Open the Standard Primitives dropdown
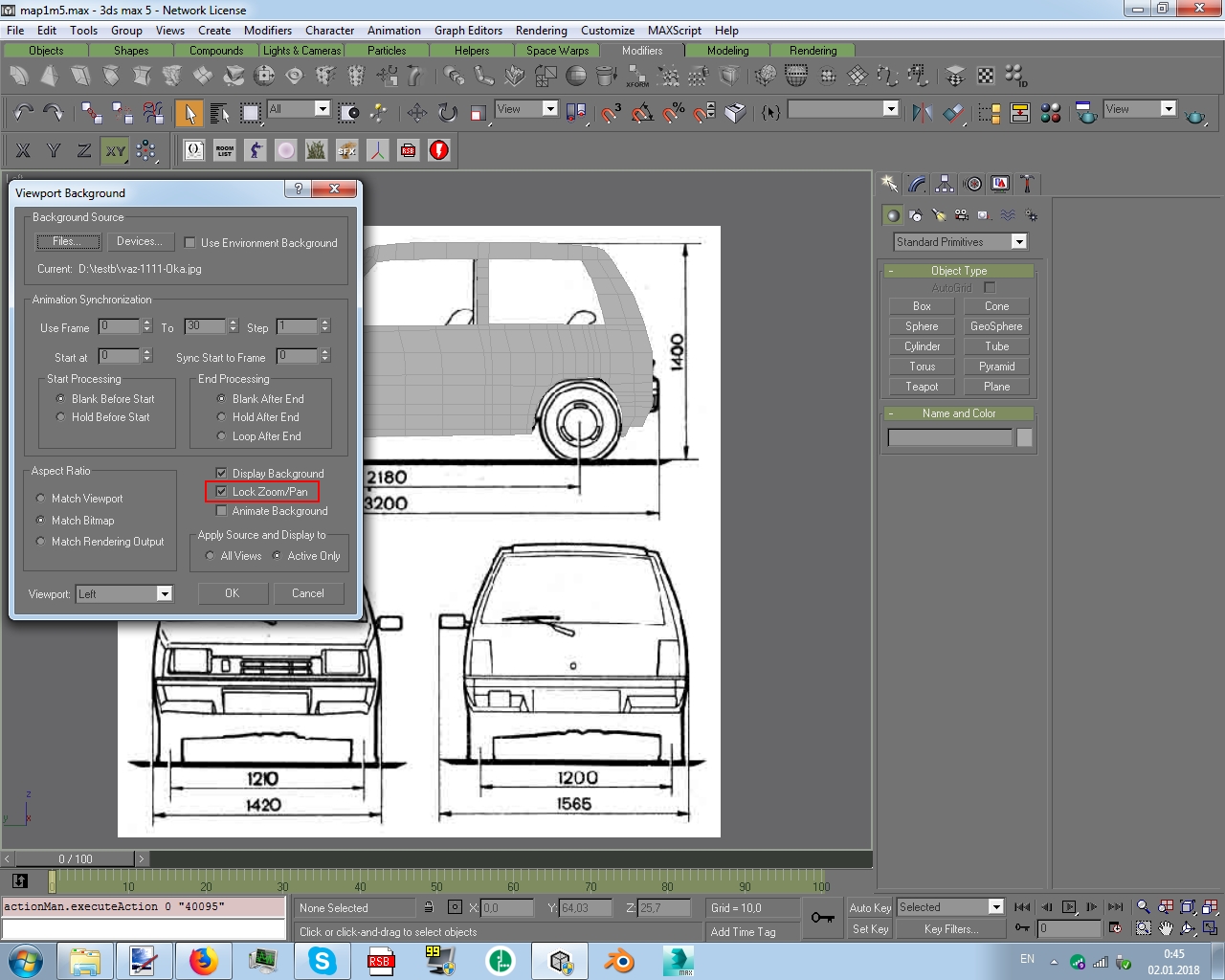This screenshot has height=980, width=1225. pyautogui.click(x=1018, y=242)
